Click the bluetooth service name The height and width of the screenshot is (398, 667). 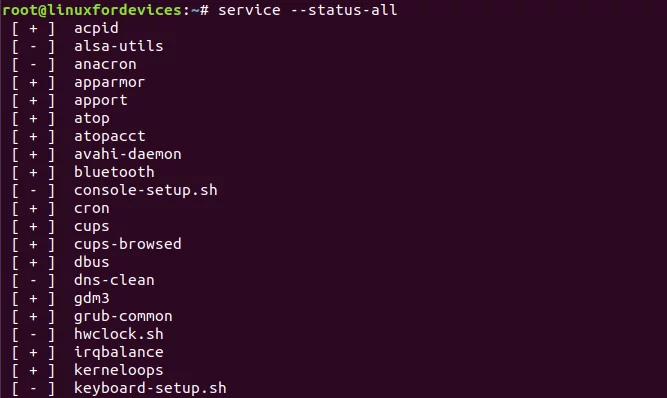point(114,172)
